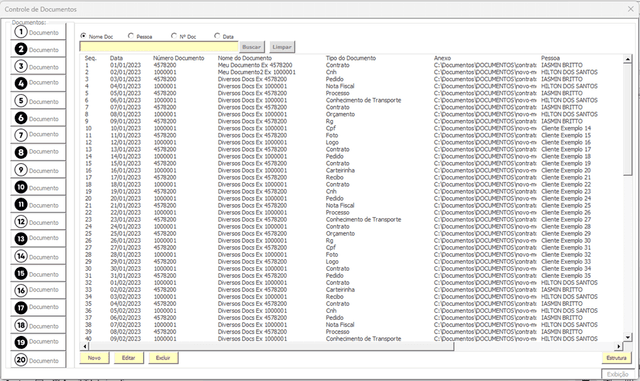Open Documento number 15 in sidebar

tap(38, 273)
